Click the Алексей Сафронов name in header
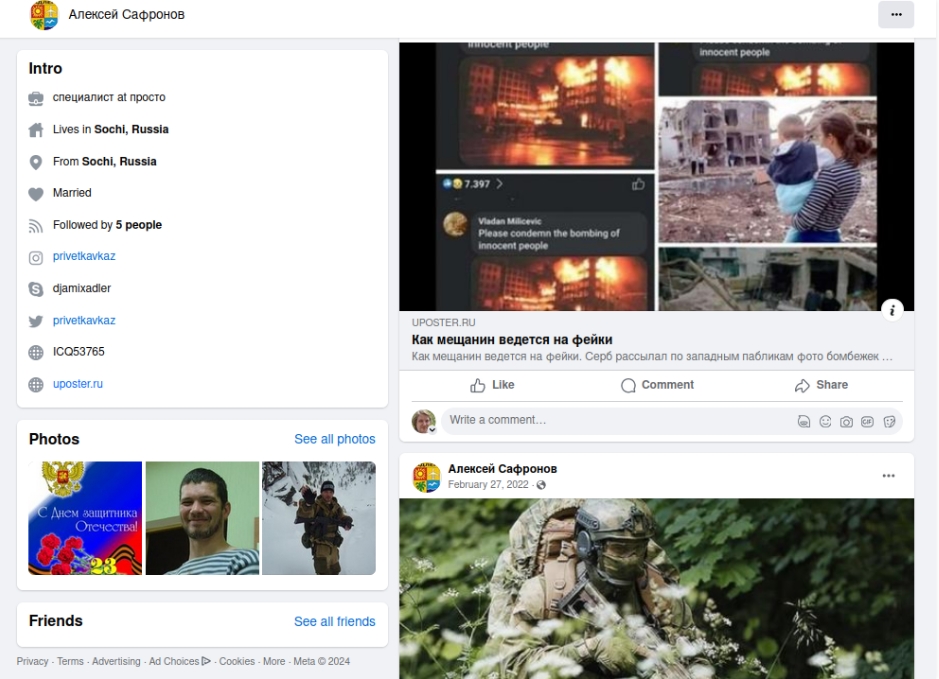This screenshot has width=939, height=679. pyautogui.click(x=126, y=14)
